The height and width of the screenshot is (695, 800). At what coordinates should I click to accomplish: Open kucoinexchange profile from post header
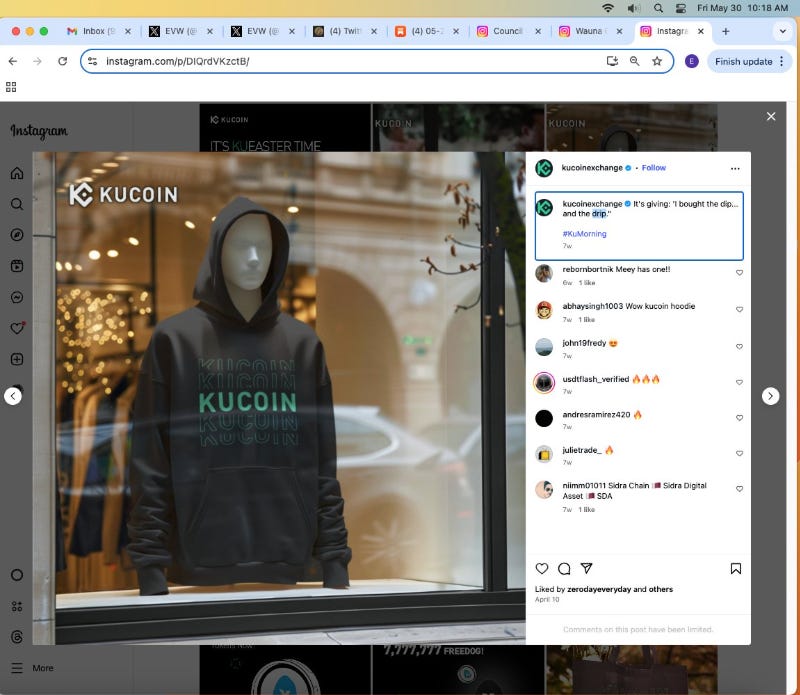592,168
